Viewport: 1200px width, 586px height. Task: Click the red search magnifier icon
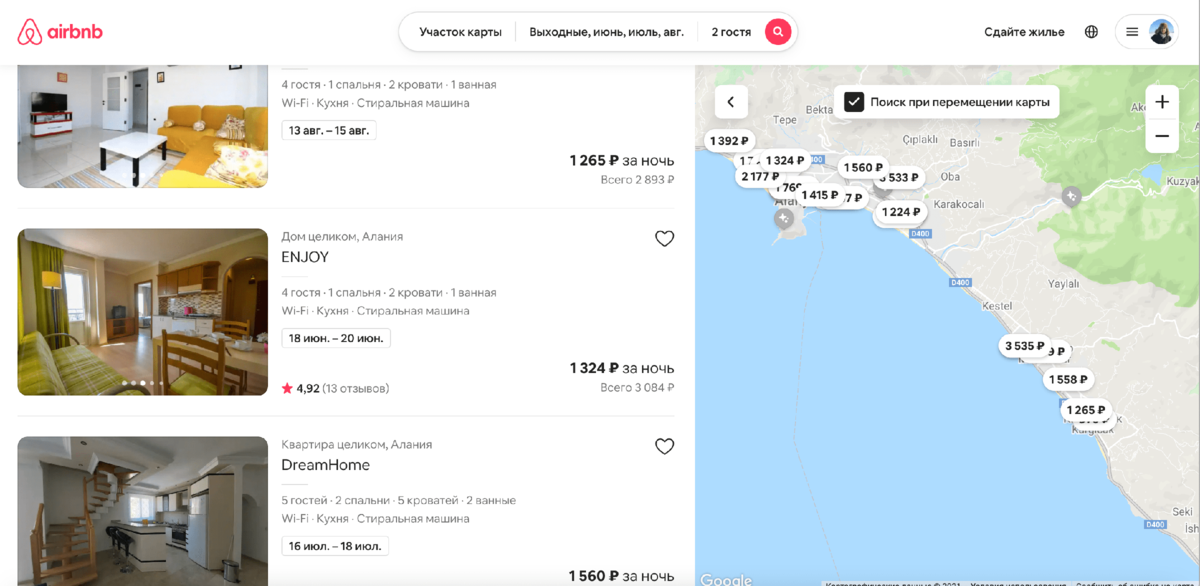[778, 31]
